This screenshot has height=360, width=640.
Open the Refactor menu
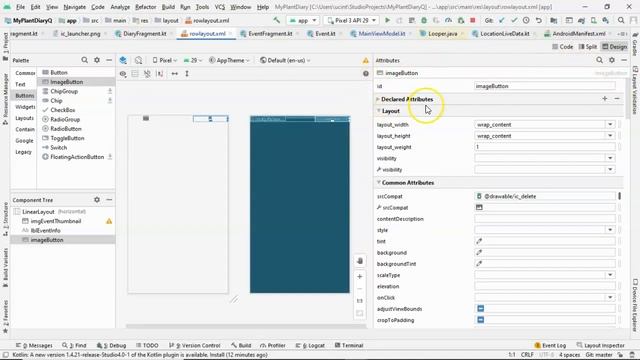pyautogui.click(x=146, y=7)
